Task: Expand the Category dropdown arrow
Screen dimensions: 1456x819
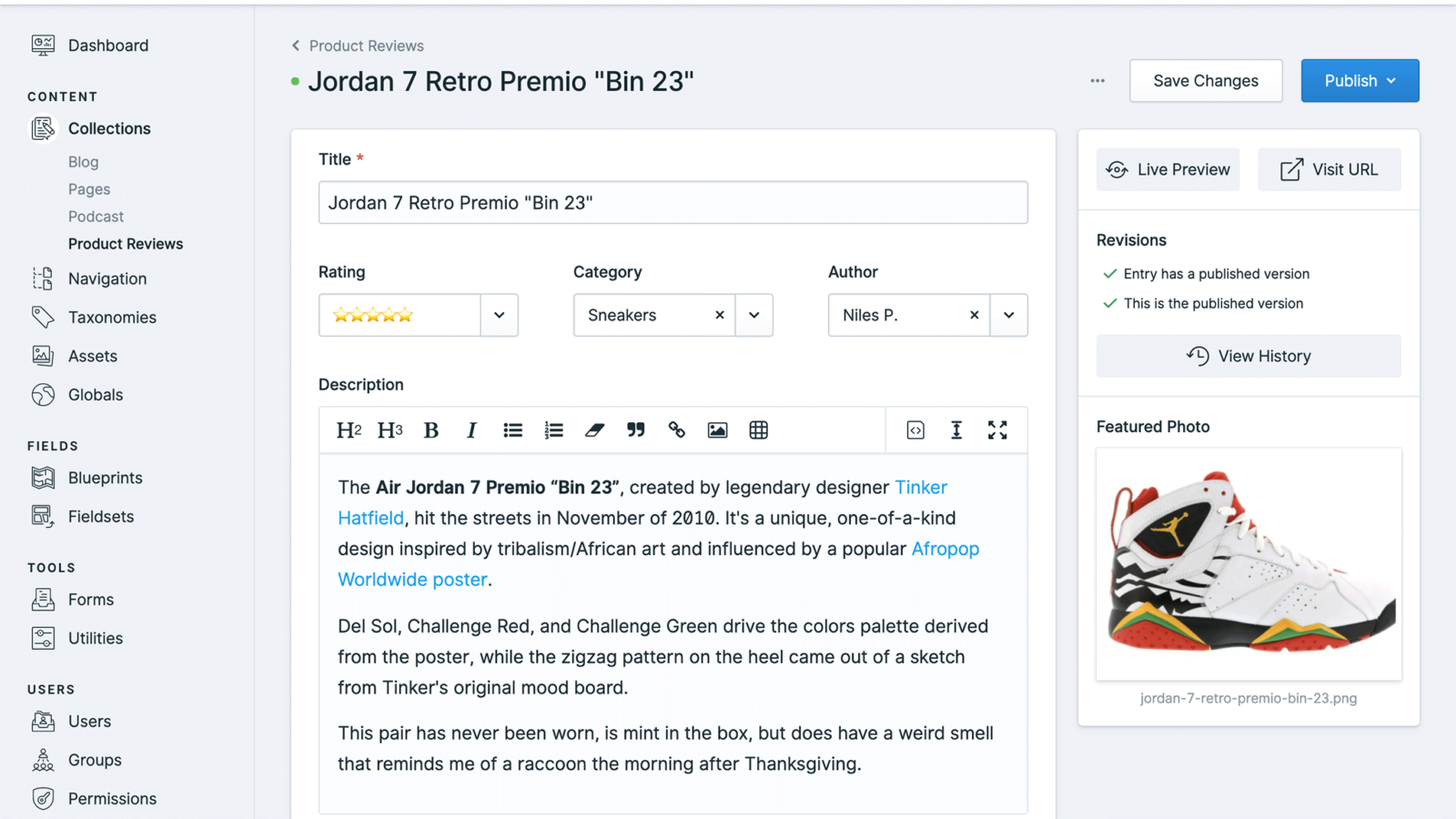Action: tap(753, 315)
